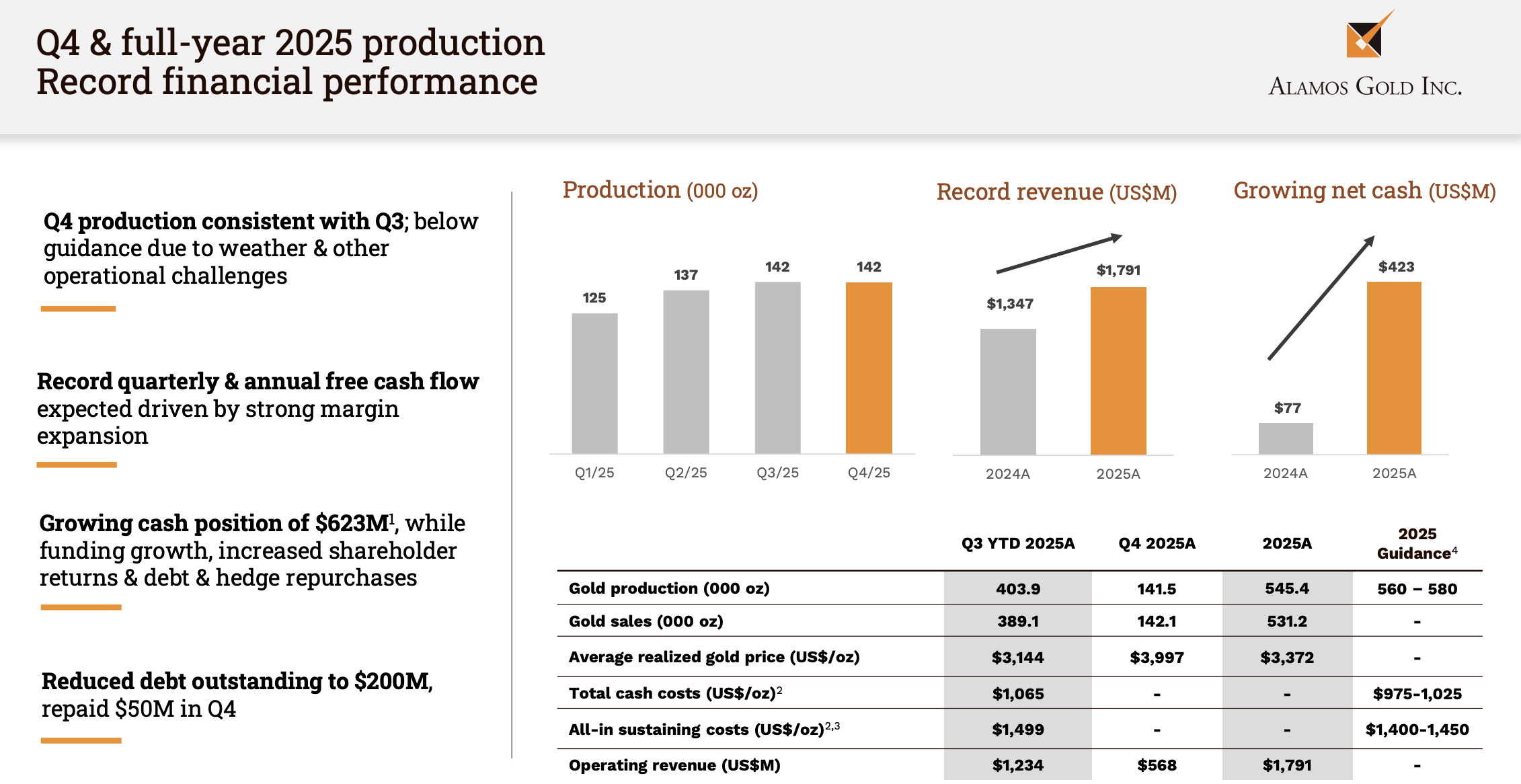Click the 2025 Guidance column header
The image size is (1521, 784).
pyautogui.click(x=1417, y=543)
